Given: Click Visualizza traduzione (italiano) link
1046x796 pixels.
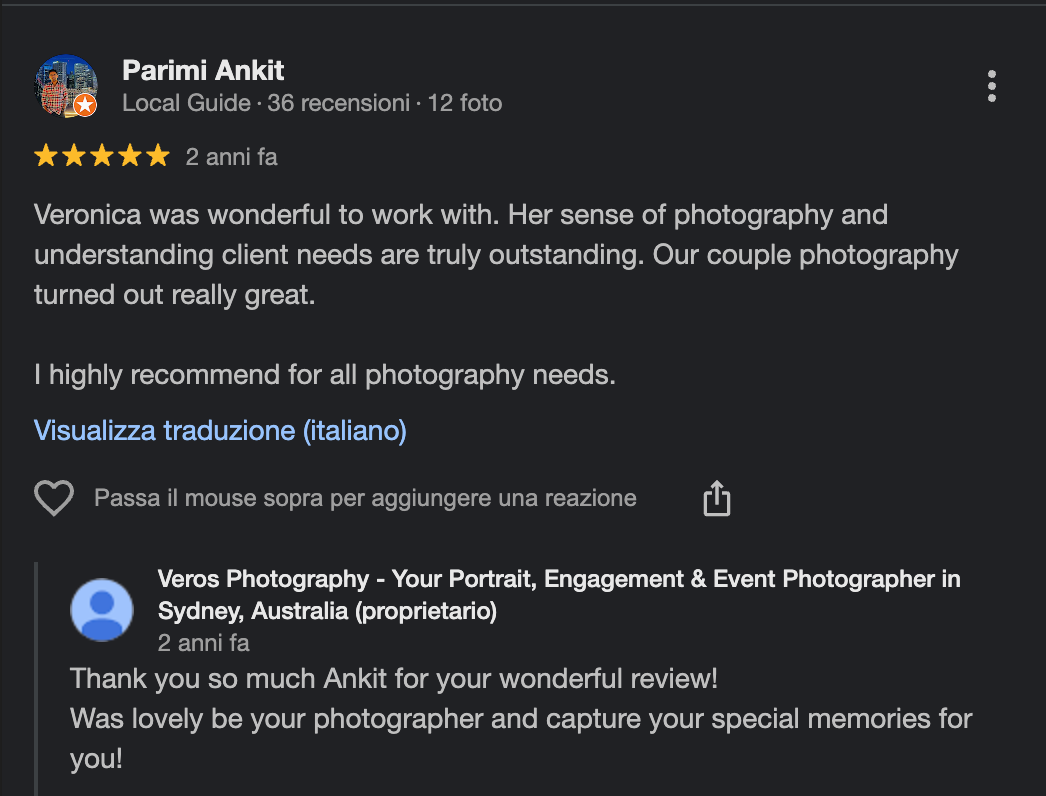Looking at the screenshot, I should (x=220, y=431).
